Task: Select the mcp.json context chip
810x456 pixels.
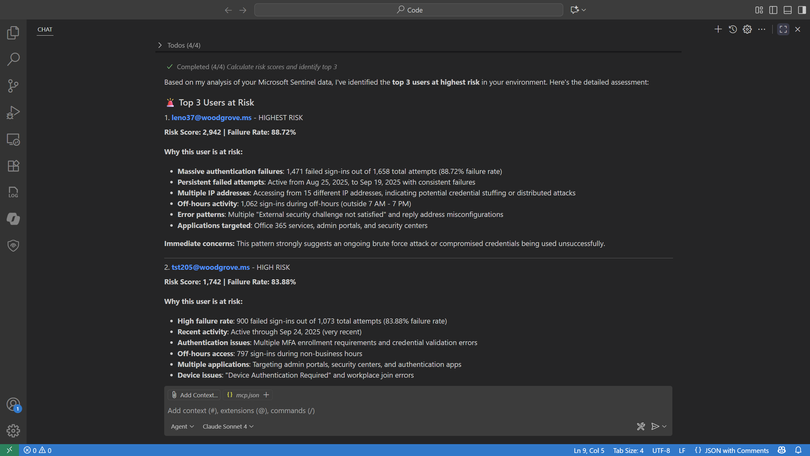Action: (243, 395)
